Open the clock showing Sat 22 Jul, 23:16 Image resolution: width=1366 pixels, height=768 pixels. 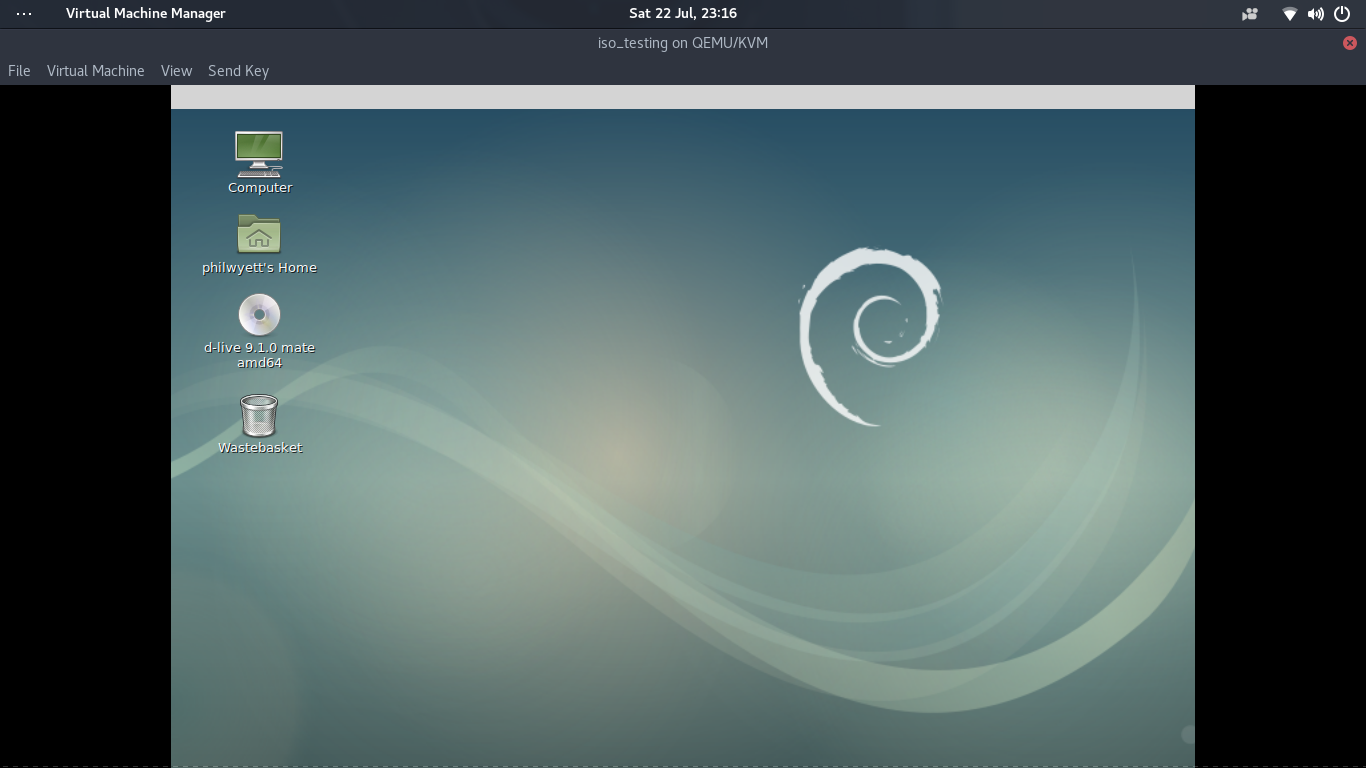click(683, 13)
